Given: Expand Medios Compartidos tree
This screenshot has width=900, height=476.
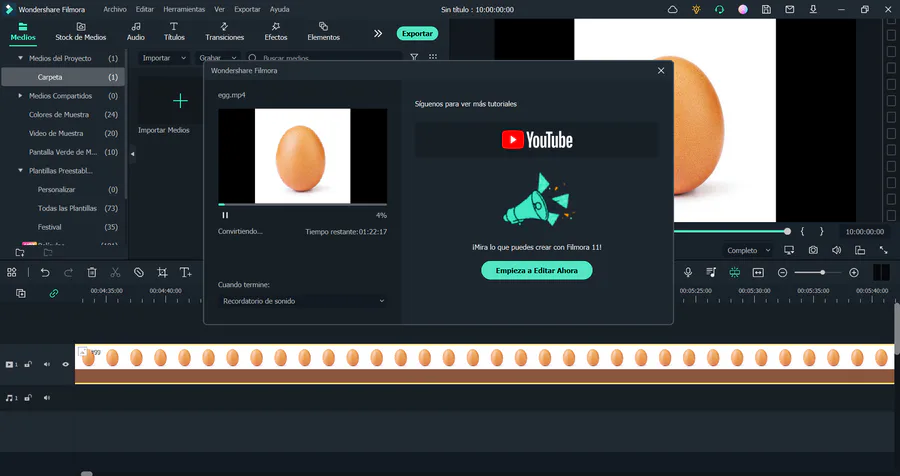Looking at the screenshot, I should pyautogui.click(x=21, y=96).
